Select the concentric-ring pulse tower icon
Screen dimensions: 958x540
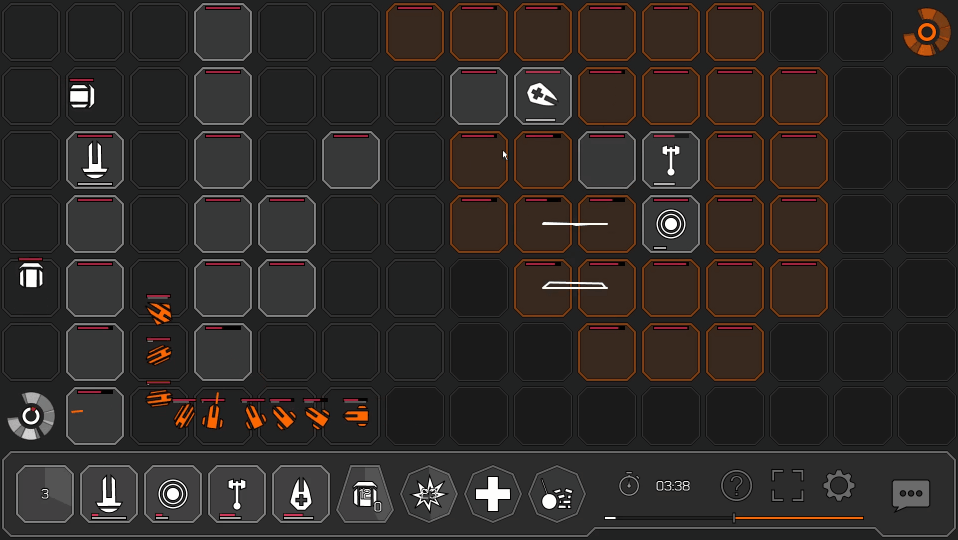173,494
